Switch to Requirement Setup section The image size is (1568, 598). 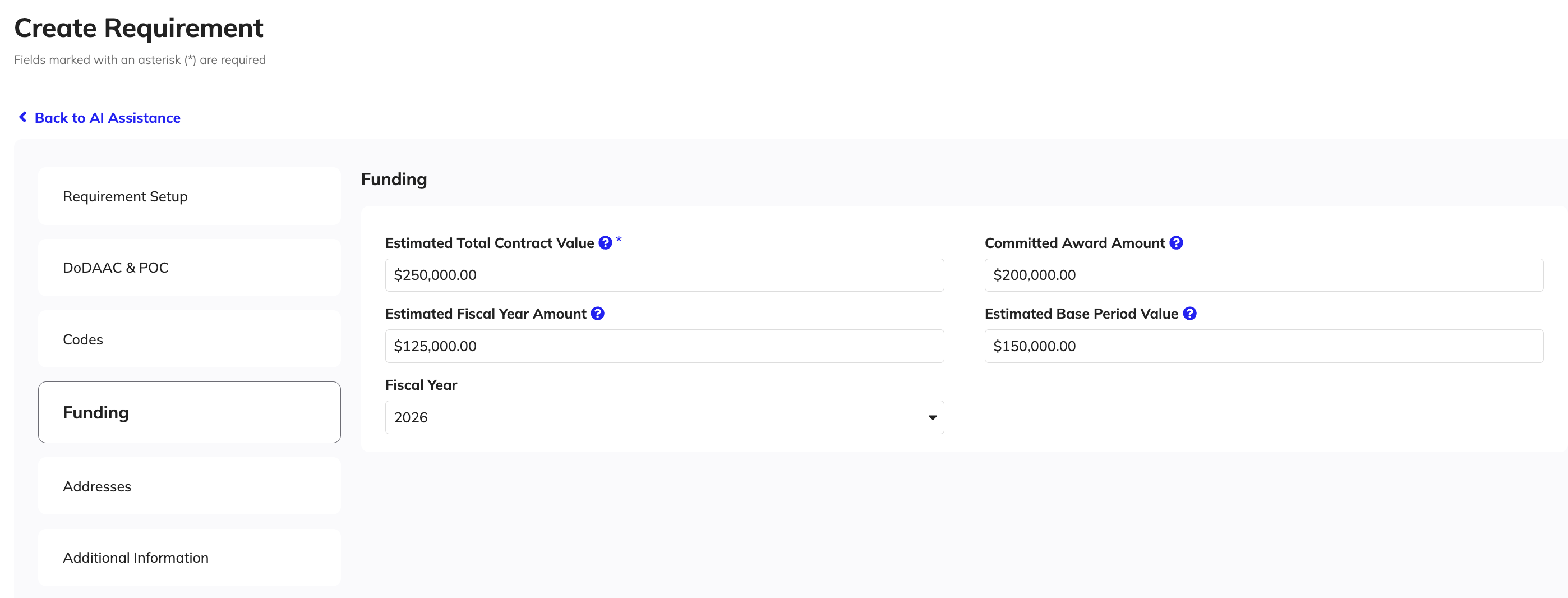click(190, 197)
